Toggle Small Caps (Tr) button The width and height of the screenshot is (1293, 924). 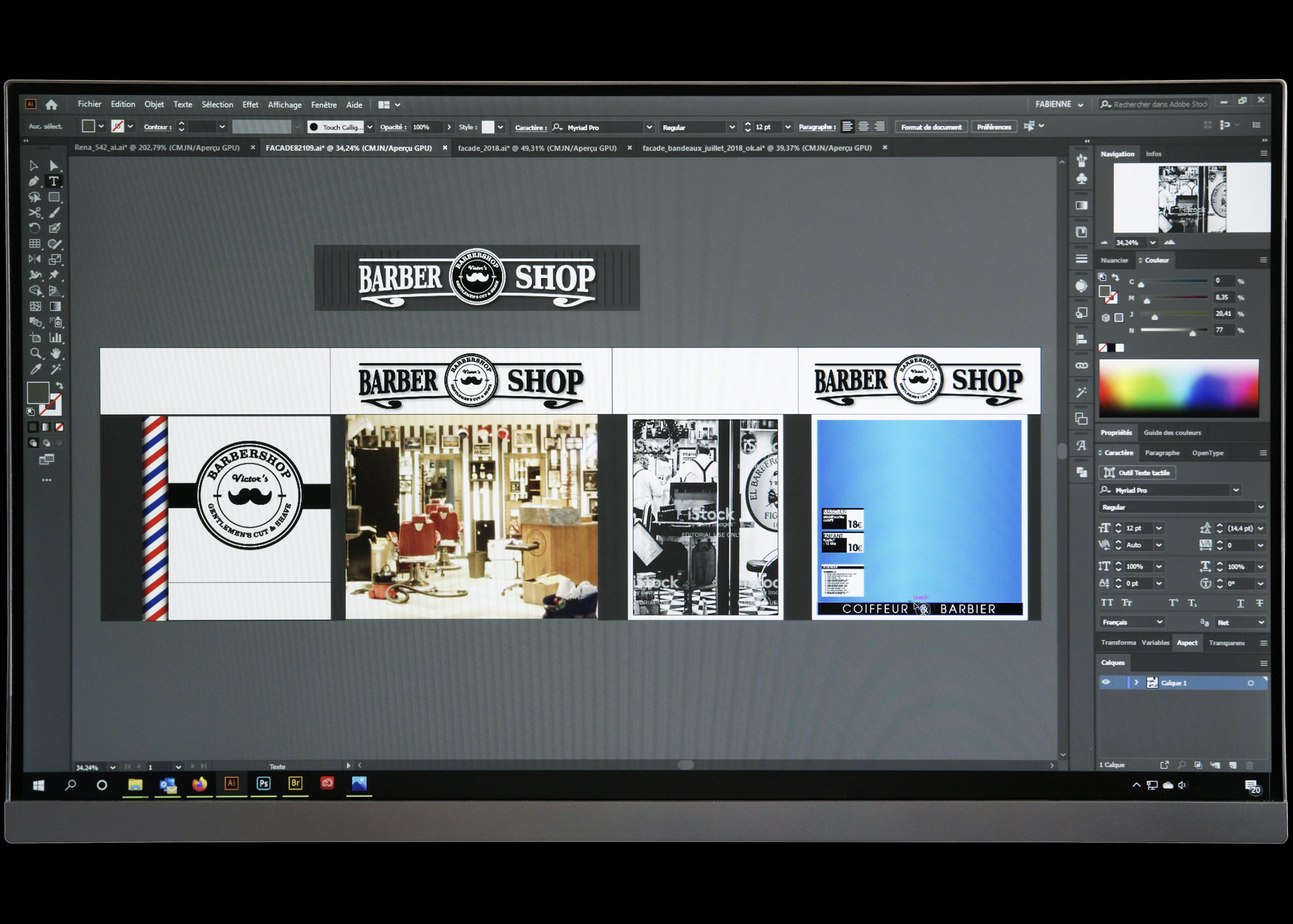click(x=1126, y=603)
